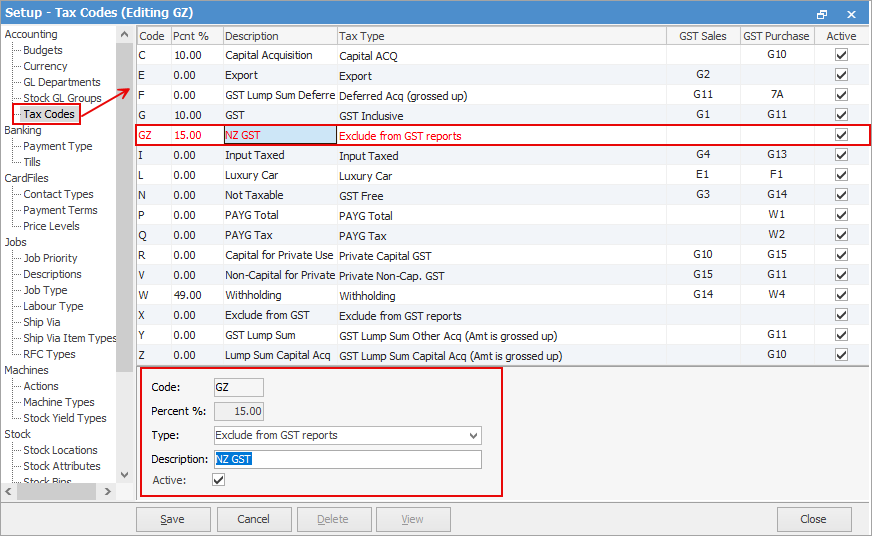Image resolution: width=872 pixels, height=536 pixels.
Task: Click the Cancel button
Action: [x=254, y=519]
